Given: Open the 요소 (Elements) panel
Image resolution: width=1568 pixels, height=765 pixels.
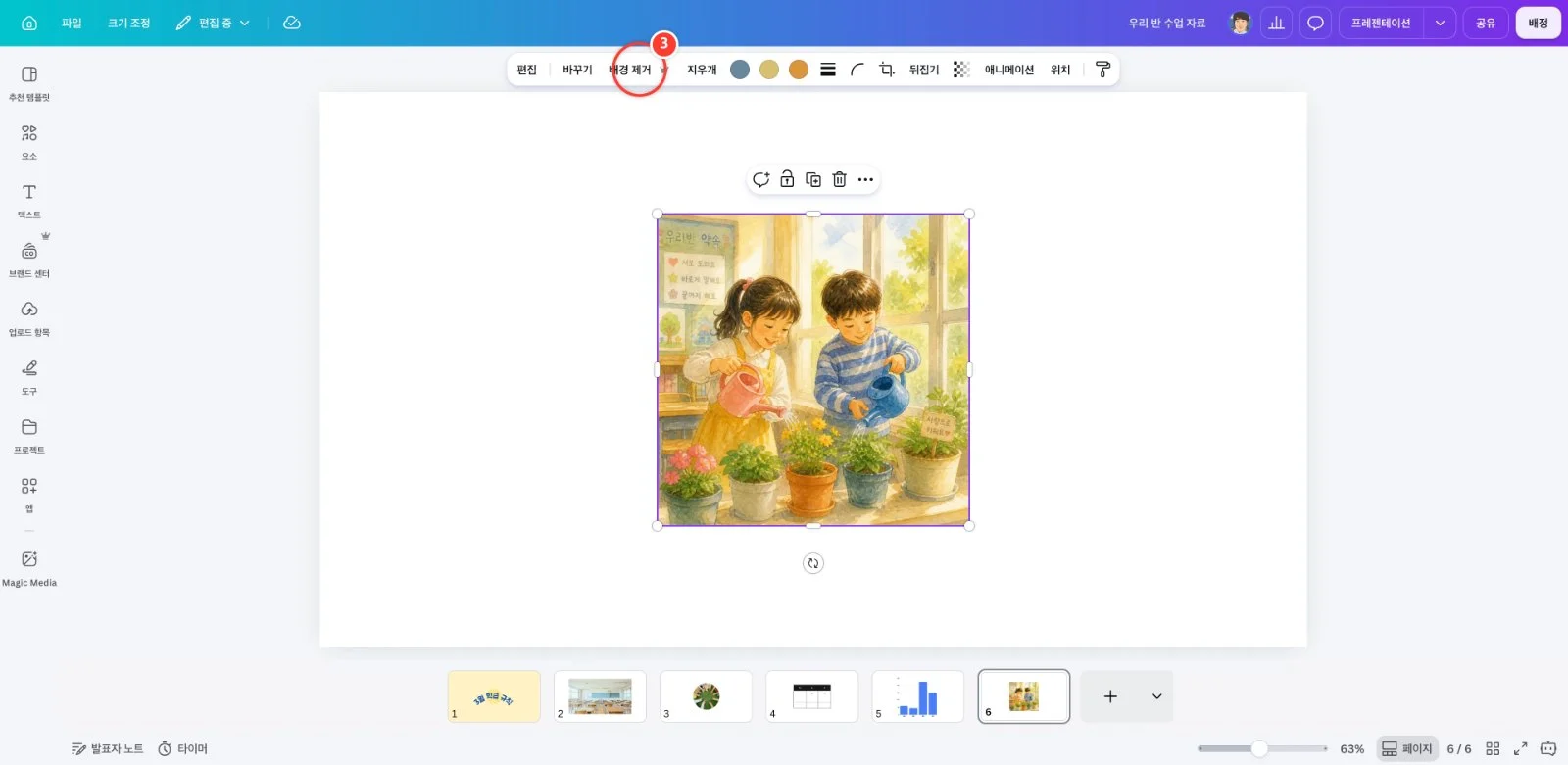Looking at the screenshot, I should click(29, 141).
